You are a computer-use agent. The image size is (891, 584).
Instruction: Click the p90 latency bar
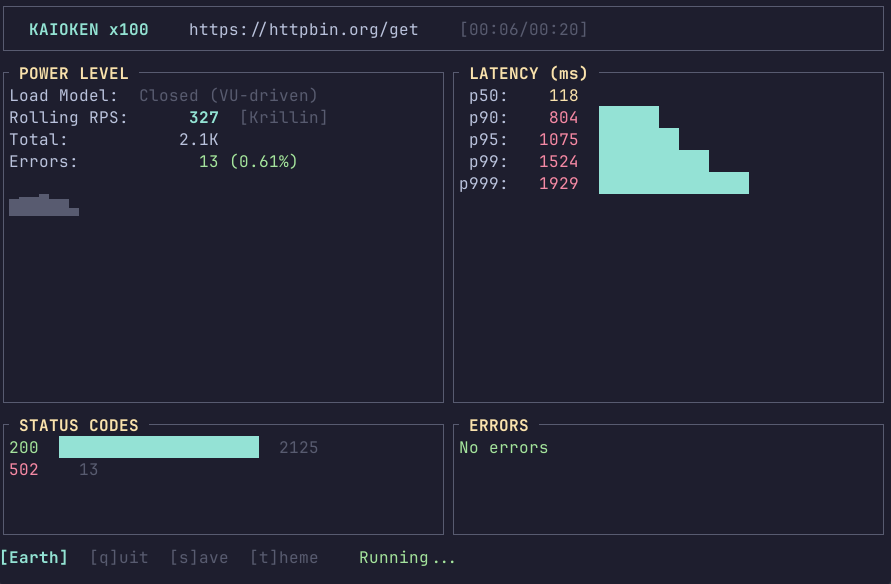click(x=628, y=117)
